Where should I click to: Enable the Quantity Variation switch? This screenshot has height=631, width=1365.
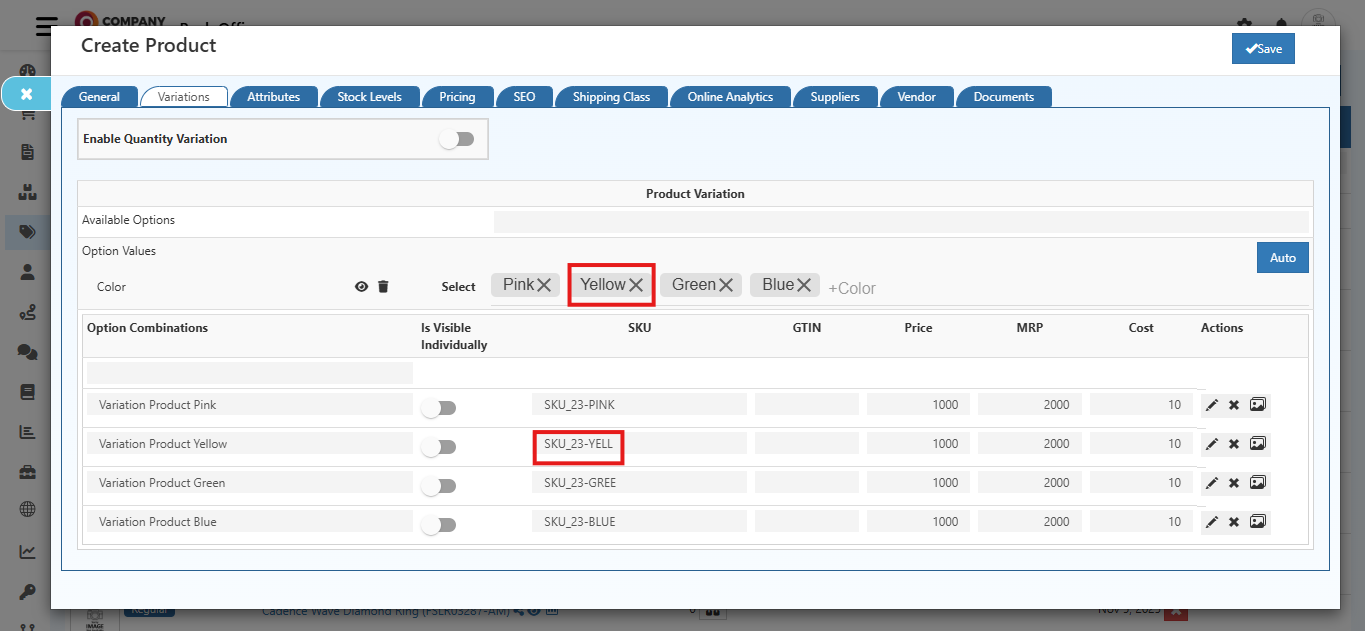pos(456,139)
